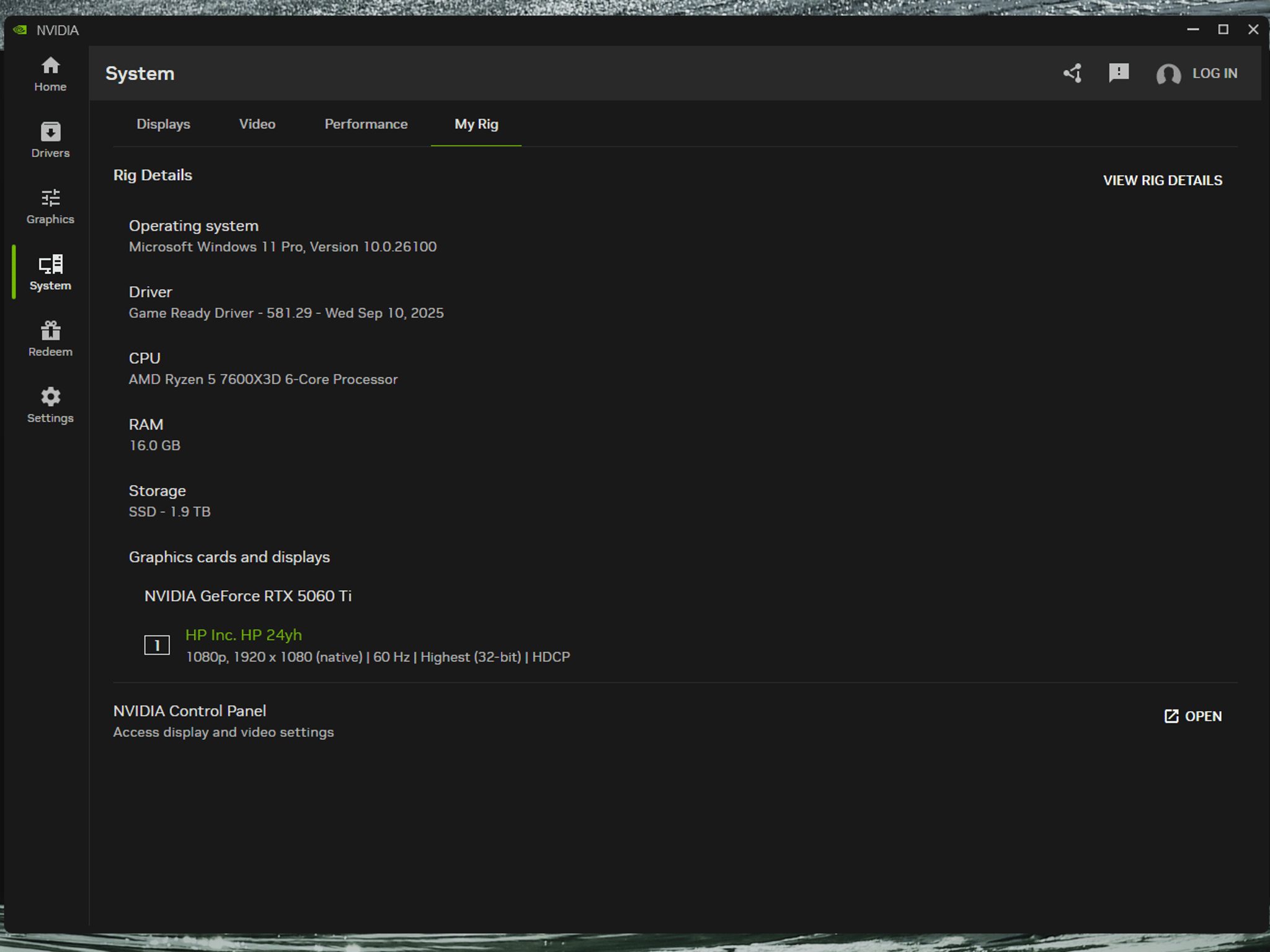Click the display number 1 box
This screenshot has height=952, width=1270.
157,645
